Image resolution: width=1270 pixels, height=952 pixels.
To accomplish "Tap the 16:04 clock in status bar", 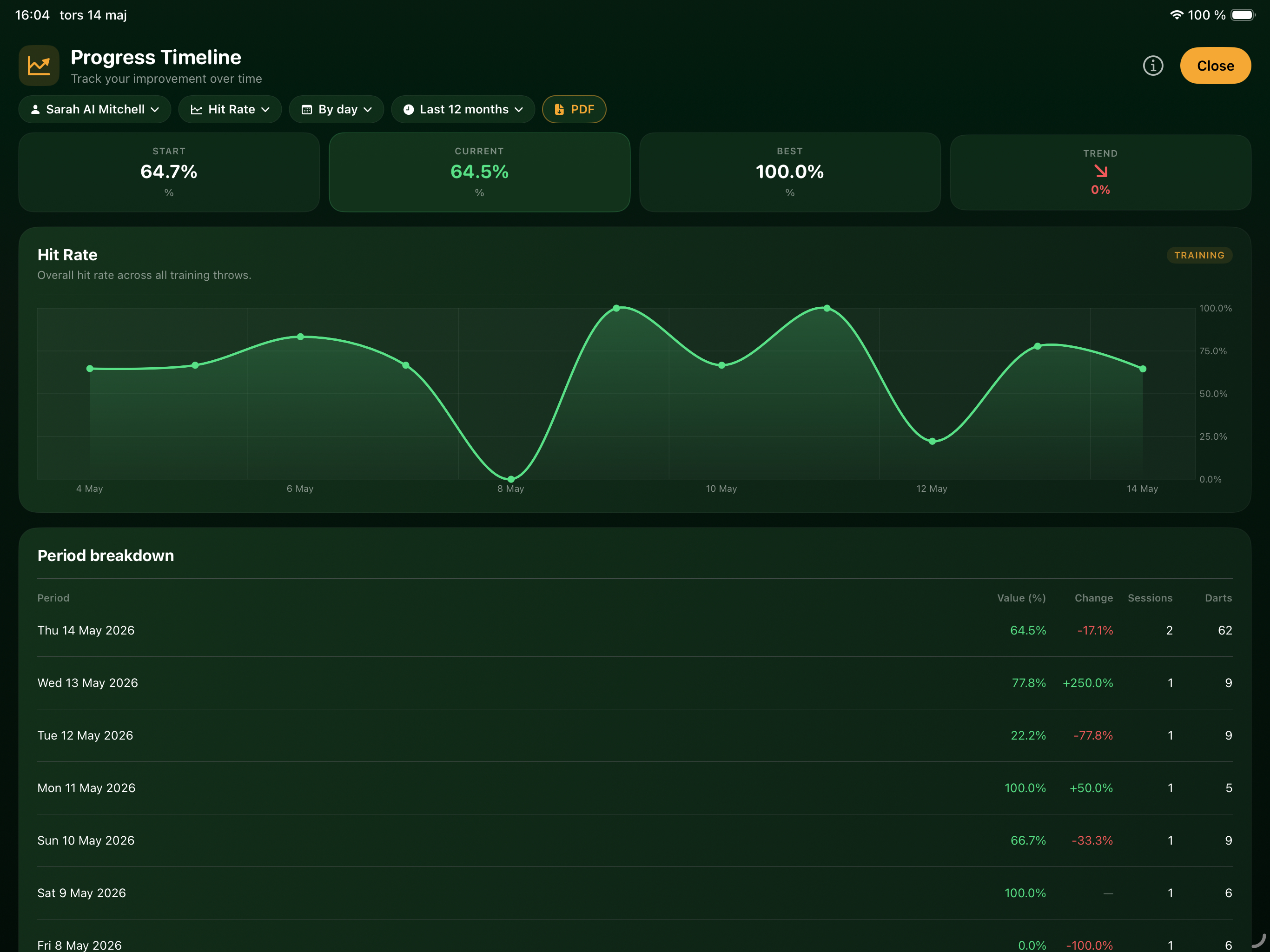I will pyautogui.click(x=32, y=15).
